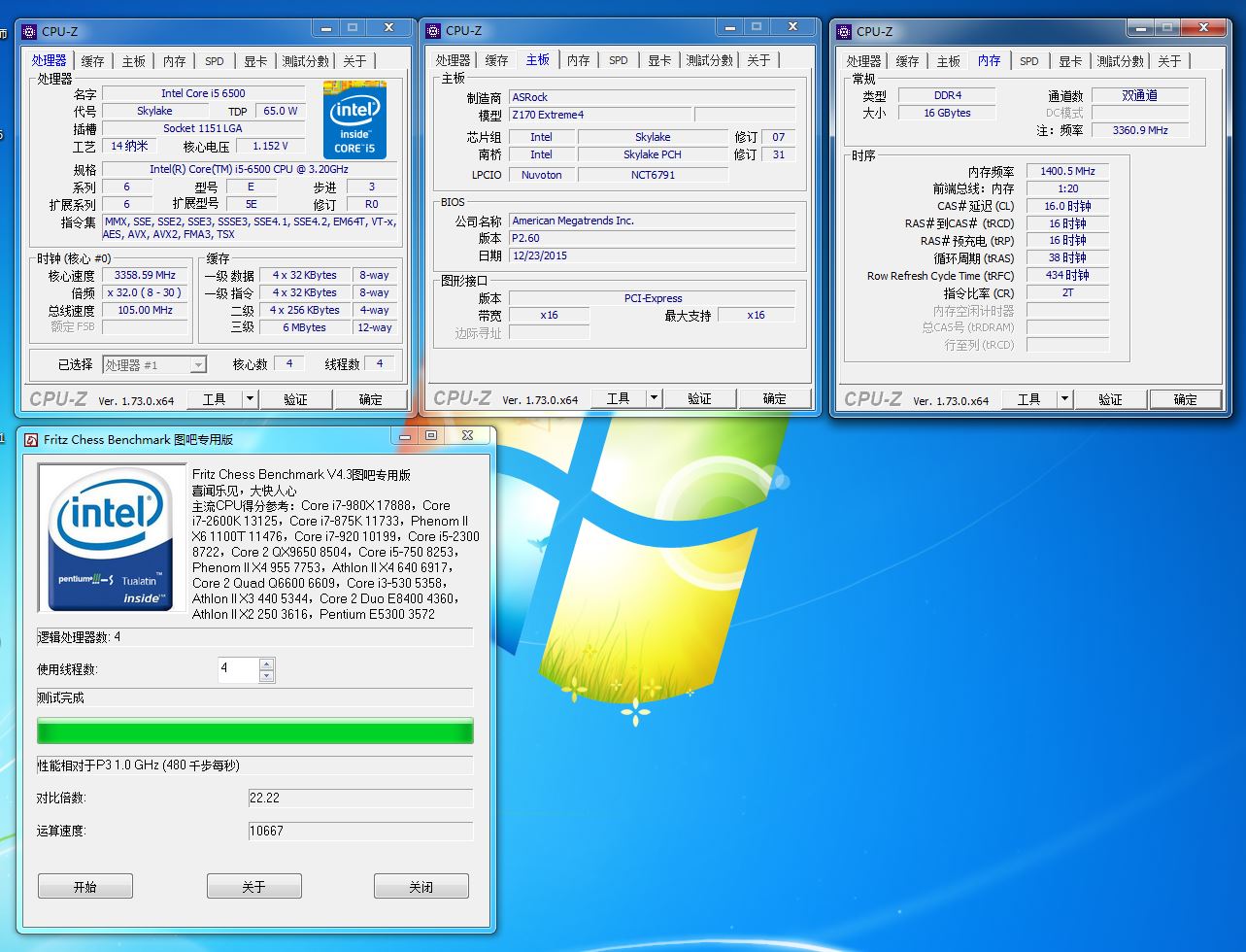
Task: Click bus speed value 105.00 MHz
Action: (145, 310)
